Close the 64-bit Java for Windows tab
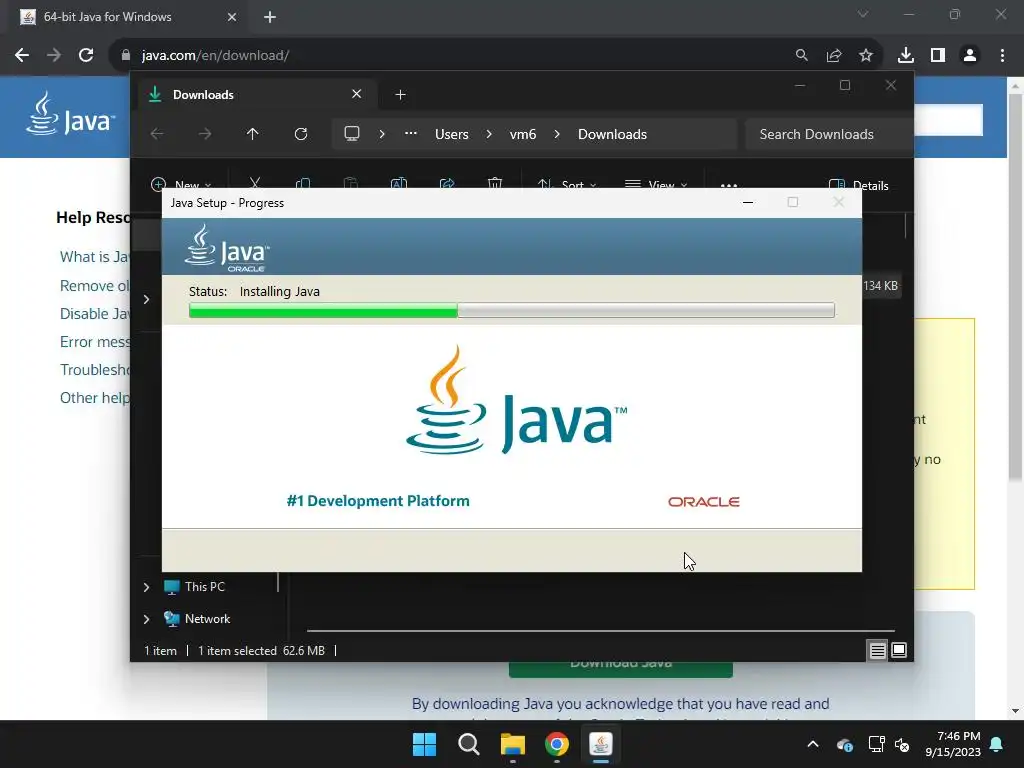The height and width of the screenshot is (768, 1024). (232, 17)
